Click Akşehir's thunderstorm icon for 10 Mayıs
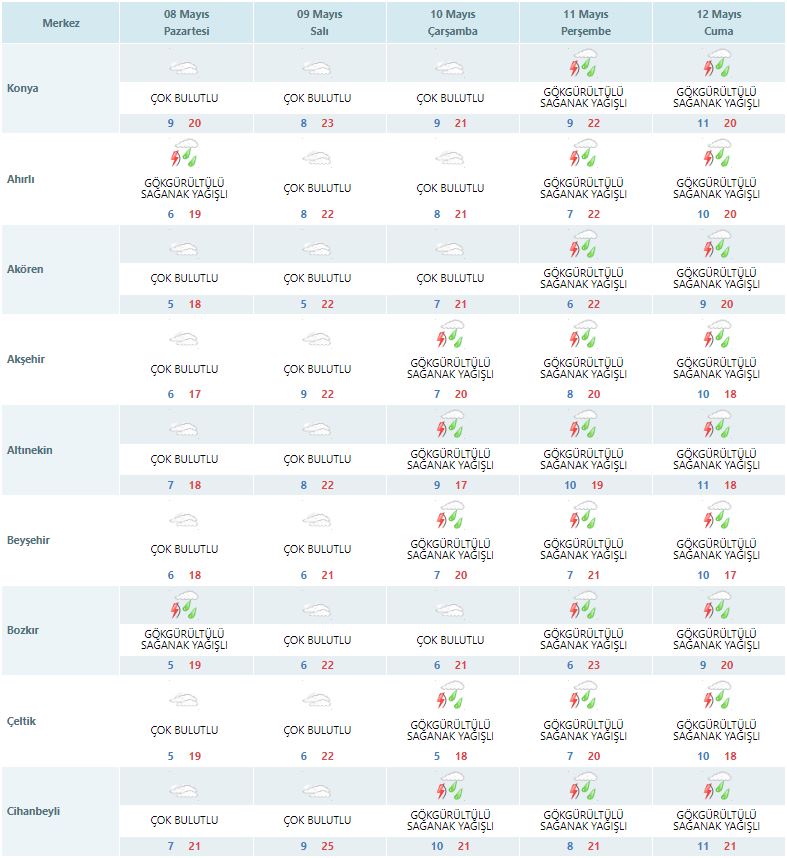Viewport: 787px width, 858px height. click(x=451, y=337)
